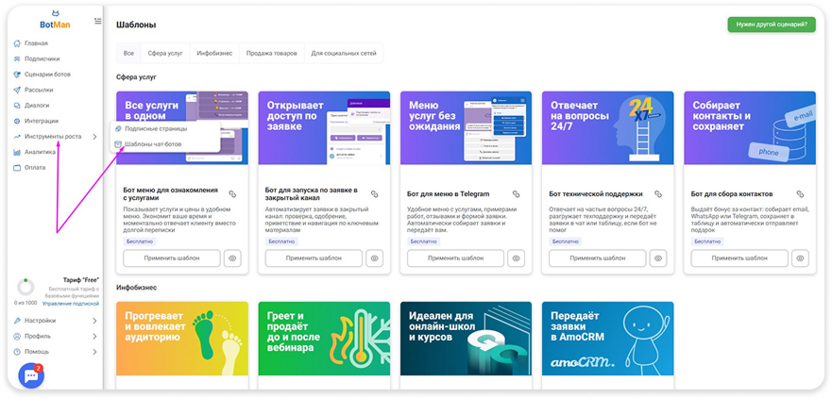This screenshot has width=832, height=399.
Task: Apply template Бот для запуска по заявке
Action: 314,258
